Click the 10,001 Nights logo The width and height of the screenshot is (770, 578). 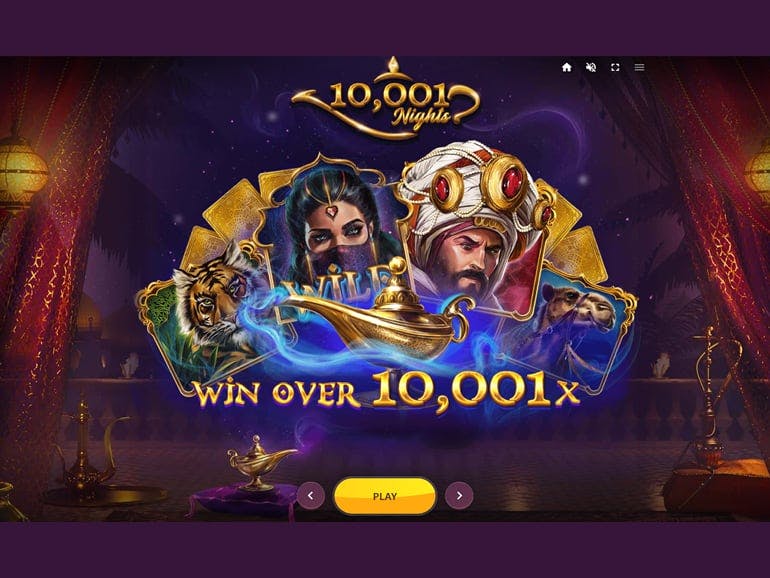pyautogui.click(x=385, y=98)
